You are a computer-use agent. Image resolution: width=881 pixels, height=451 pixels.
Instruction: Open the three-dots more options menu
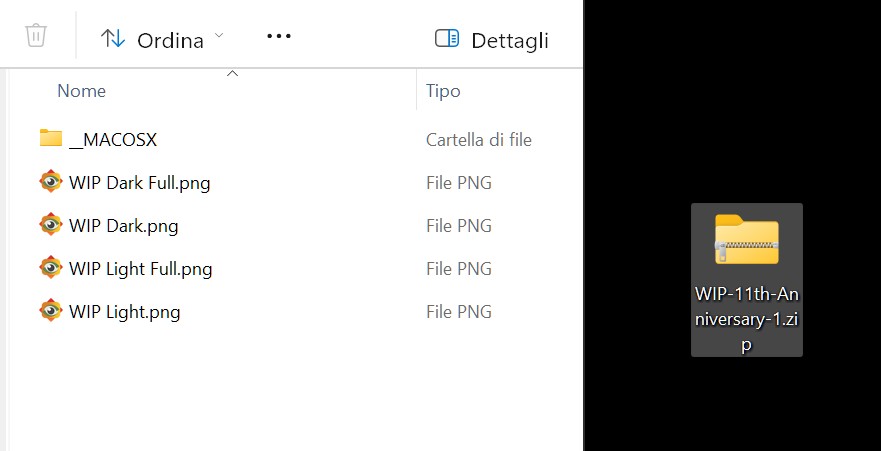click(278, 37)
